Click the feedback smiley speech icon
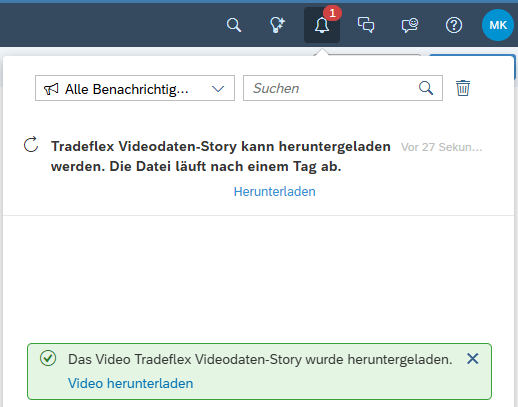 pos(410,25)
